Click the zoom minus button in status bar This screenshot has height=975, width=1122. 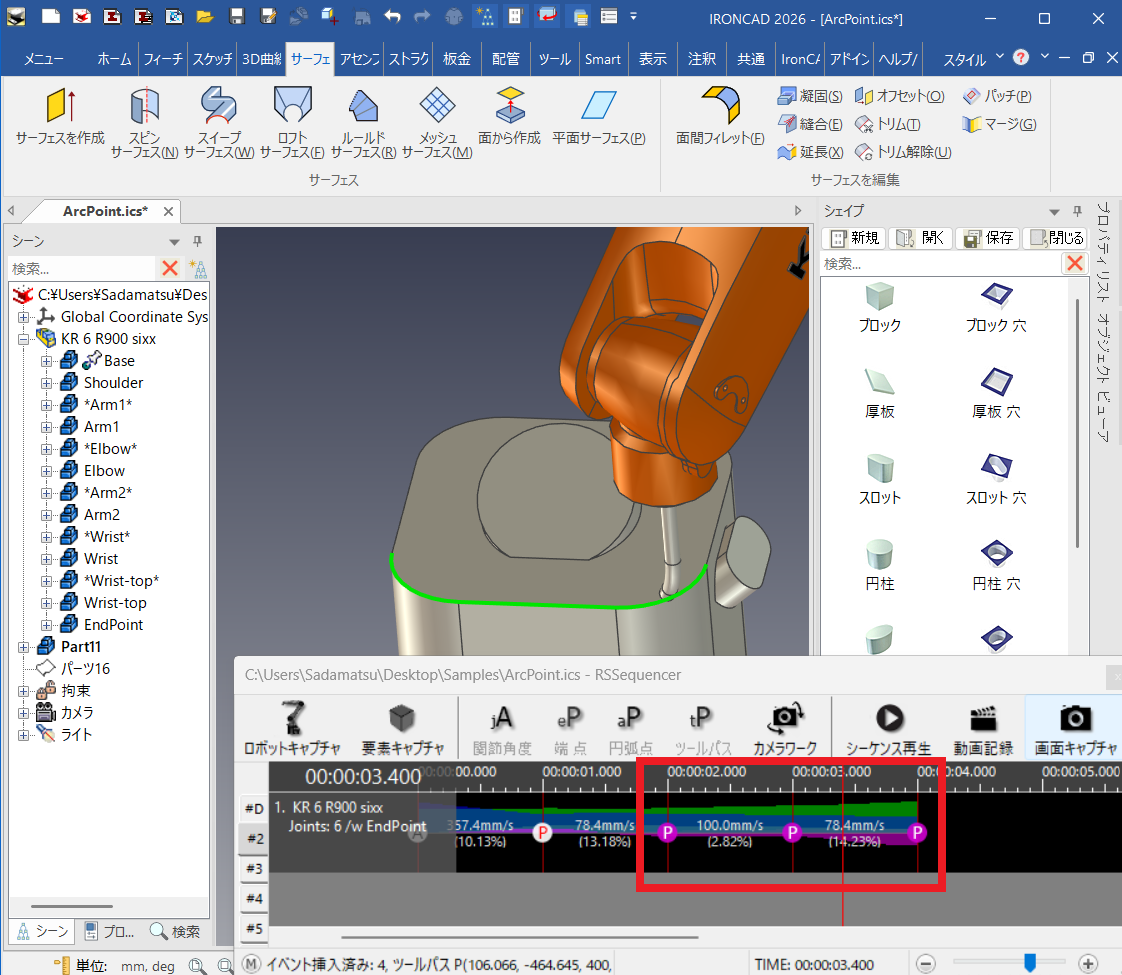pyautogui.click(x=926, y=964)
